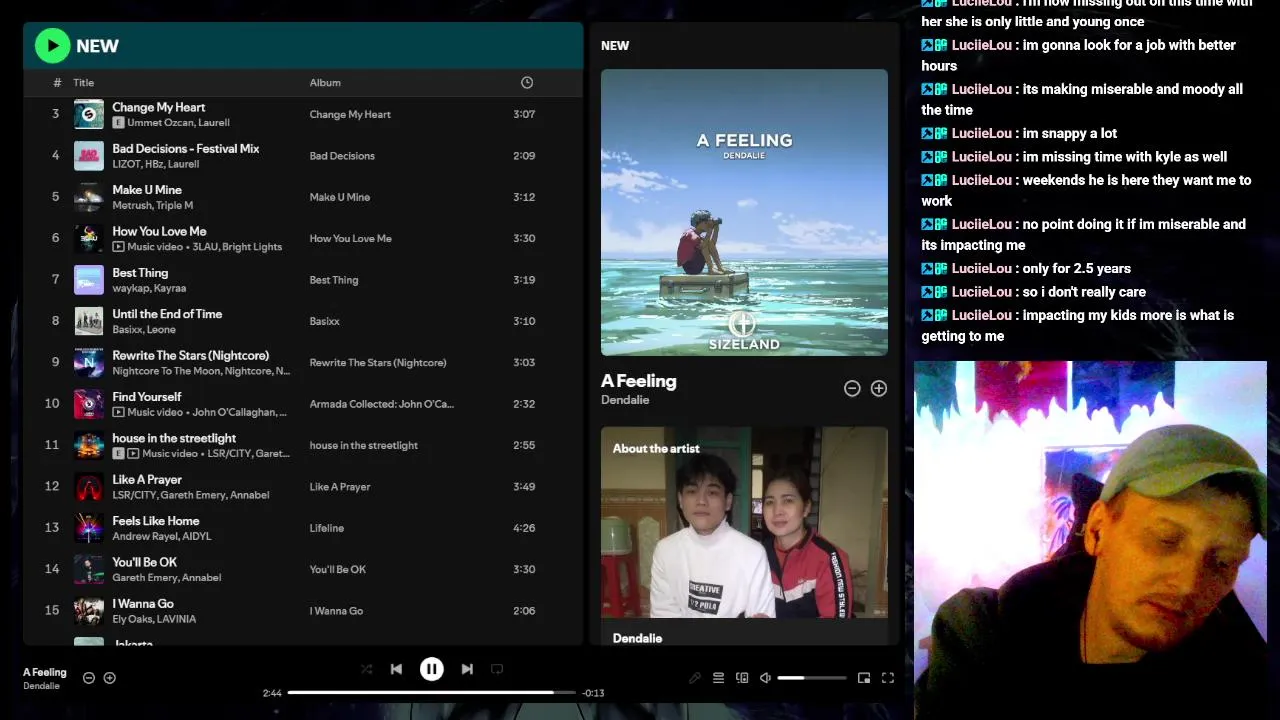Click the NEW header in right panel
This screenshot has width=1280, height=720.
tap(615, 46)
